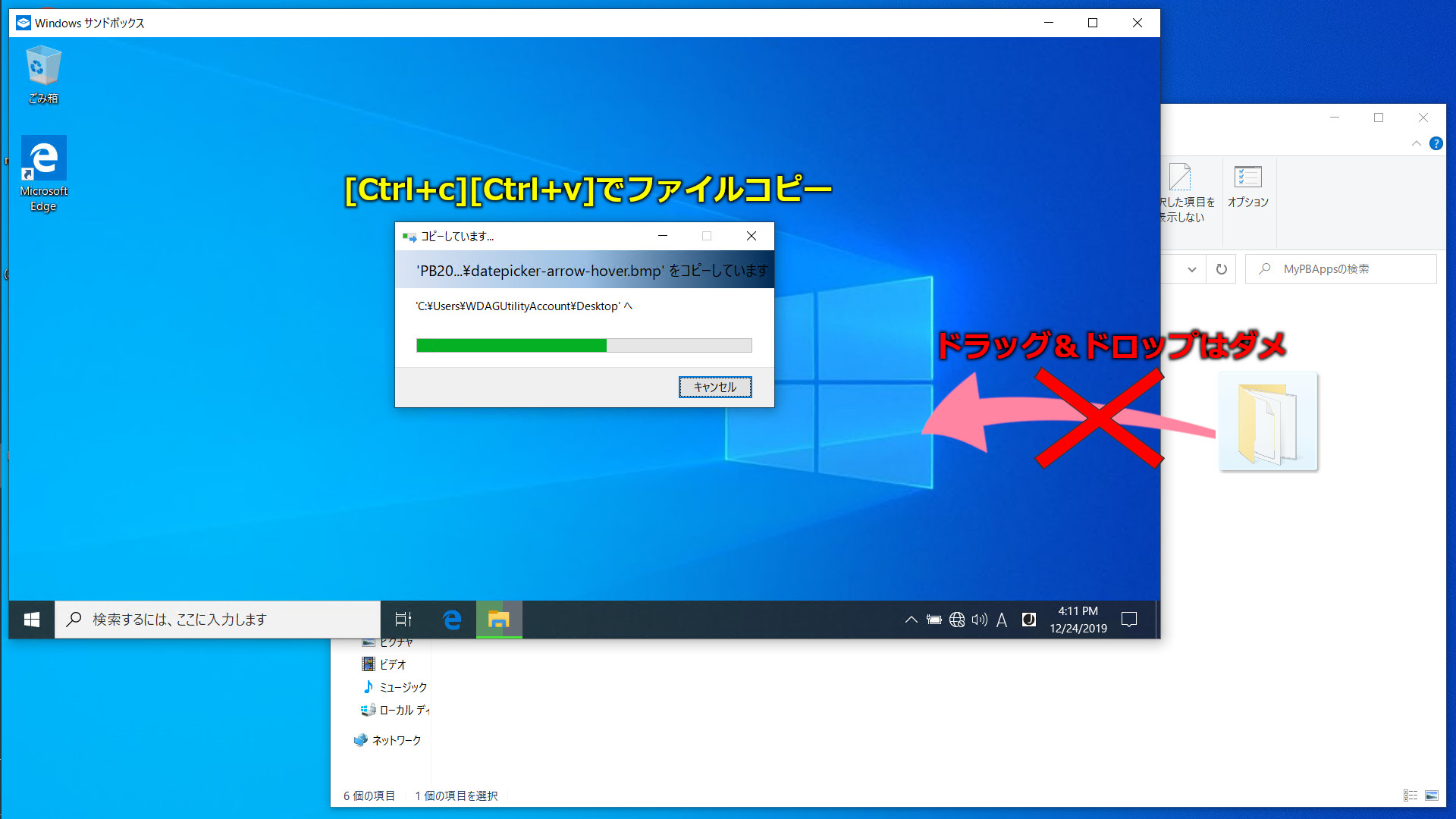The image size is (1456, 819).
Task: Open the volume speaker icon in system tray
Action: click(979, 620)
